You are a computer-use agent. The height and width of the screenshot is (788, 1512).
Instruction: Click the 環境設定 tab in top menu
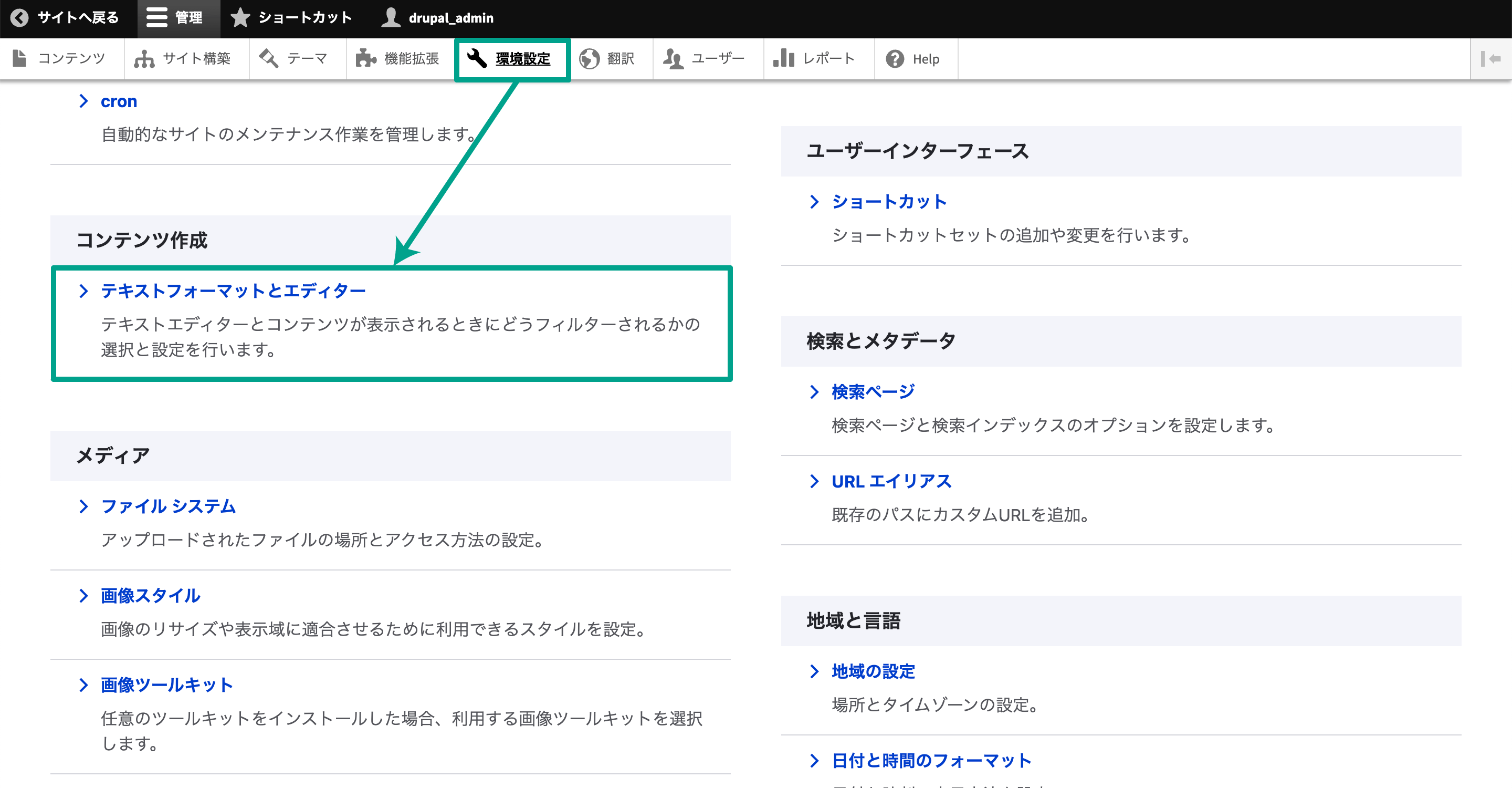click(x=512, y=58)
